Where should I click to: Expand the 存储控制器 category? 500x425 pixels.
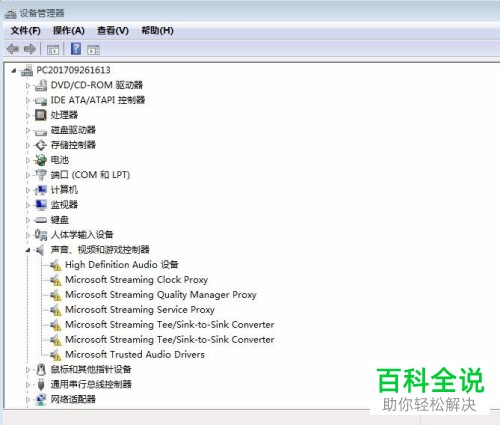(x=28, y=145)
